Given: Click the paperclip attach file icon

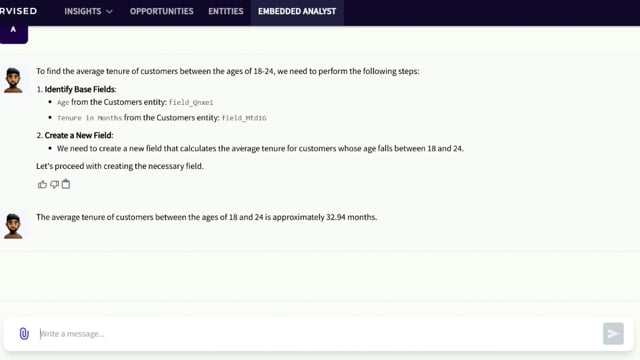Looking at the screenshot, I should (x=24, y=333).
